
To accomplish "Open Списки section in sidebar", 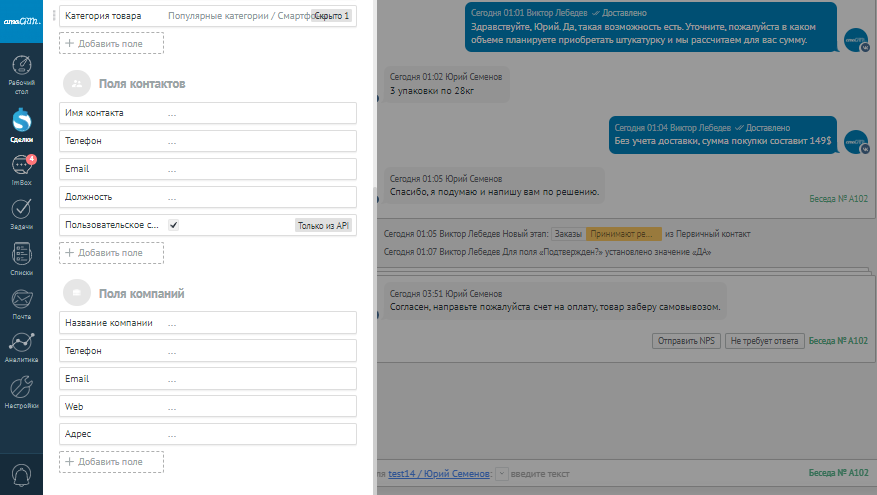I will pyautogui.click(x=21, y=257).
